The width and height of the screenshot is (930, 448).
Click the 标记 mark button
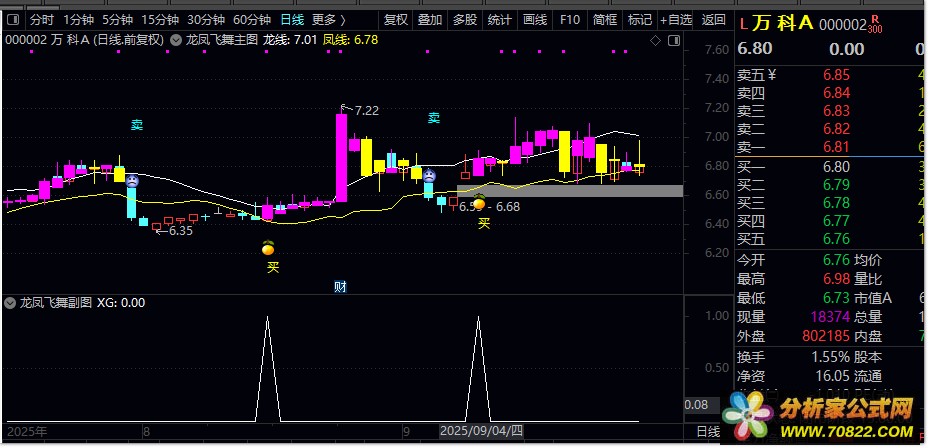639,20
